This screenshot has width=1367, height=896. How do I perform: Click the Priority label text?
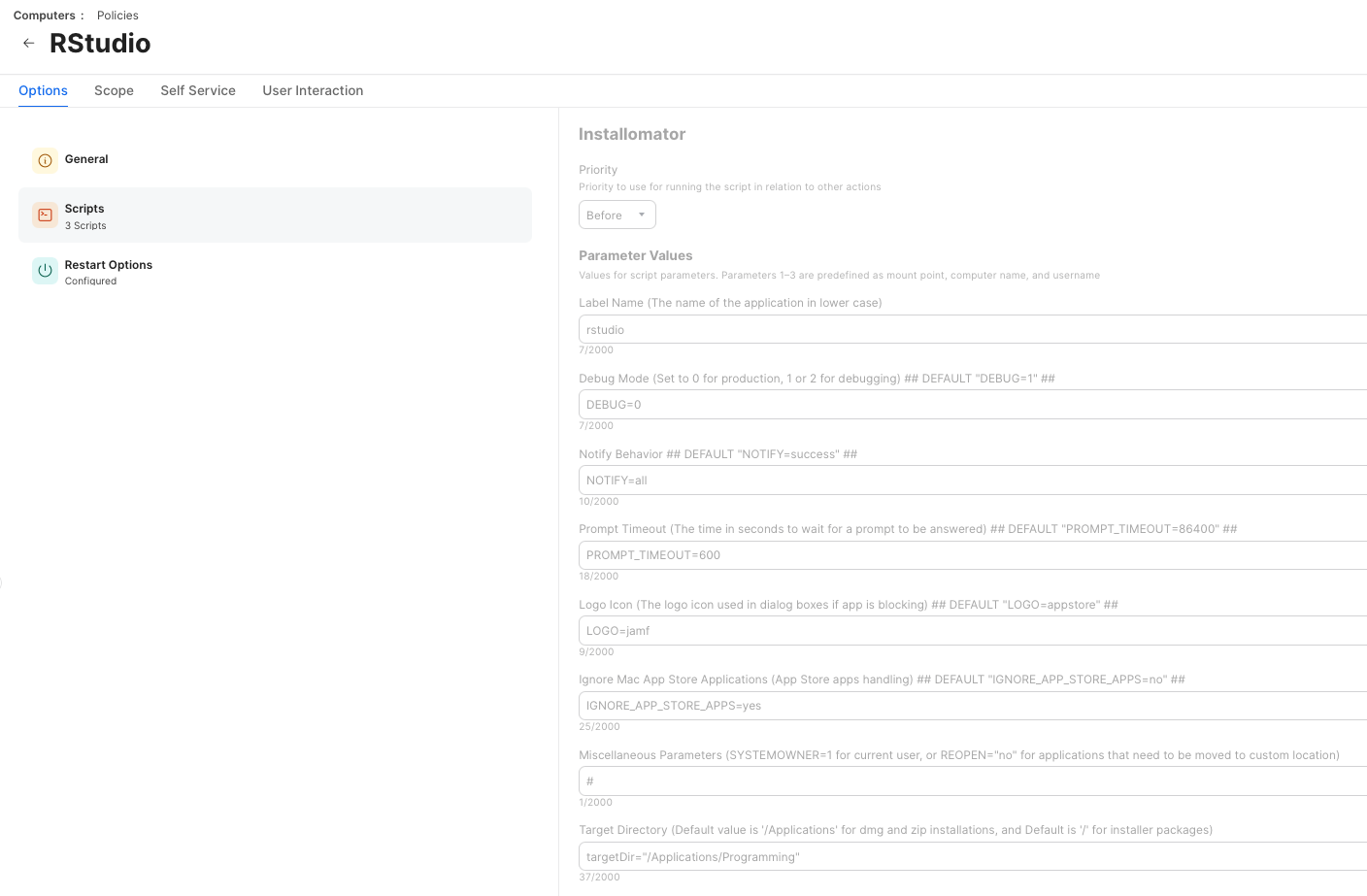click(598, 169)
